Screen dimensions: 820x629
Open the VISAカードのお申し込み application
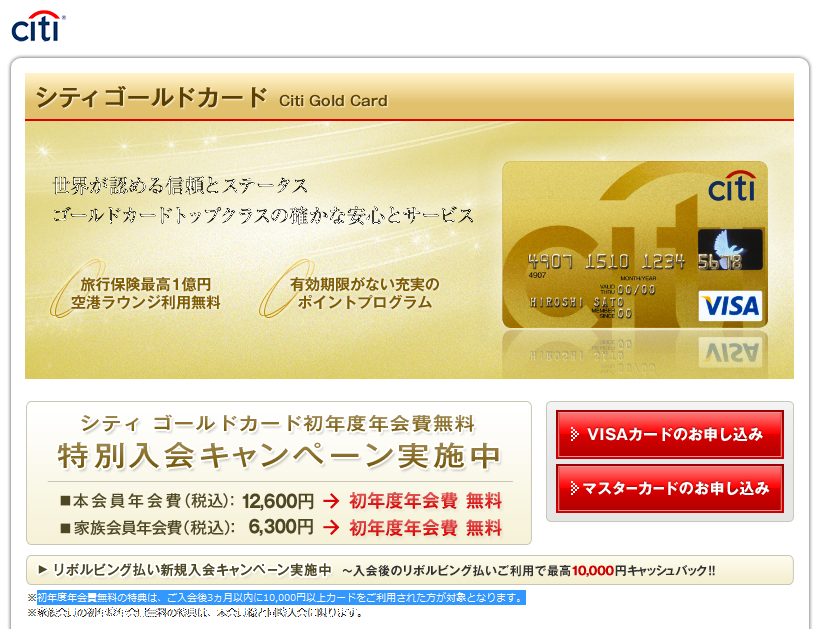(668, 434)
